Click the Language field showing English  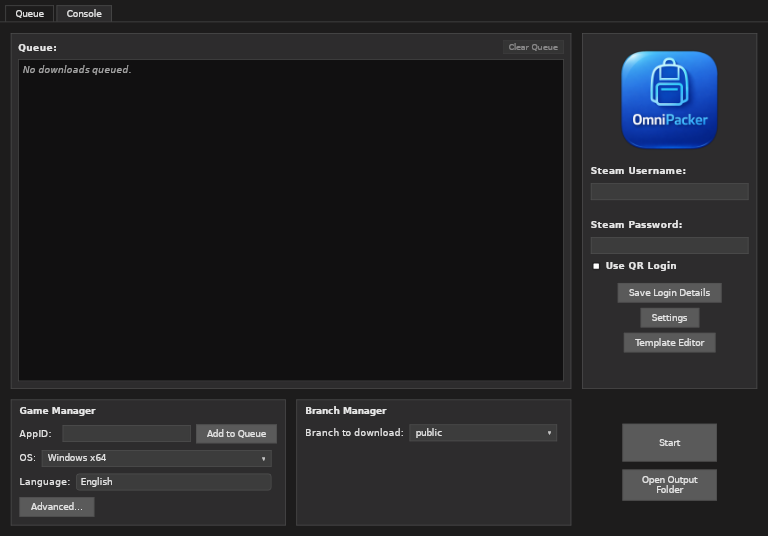[x=173, y=482]
